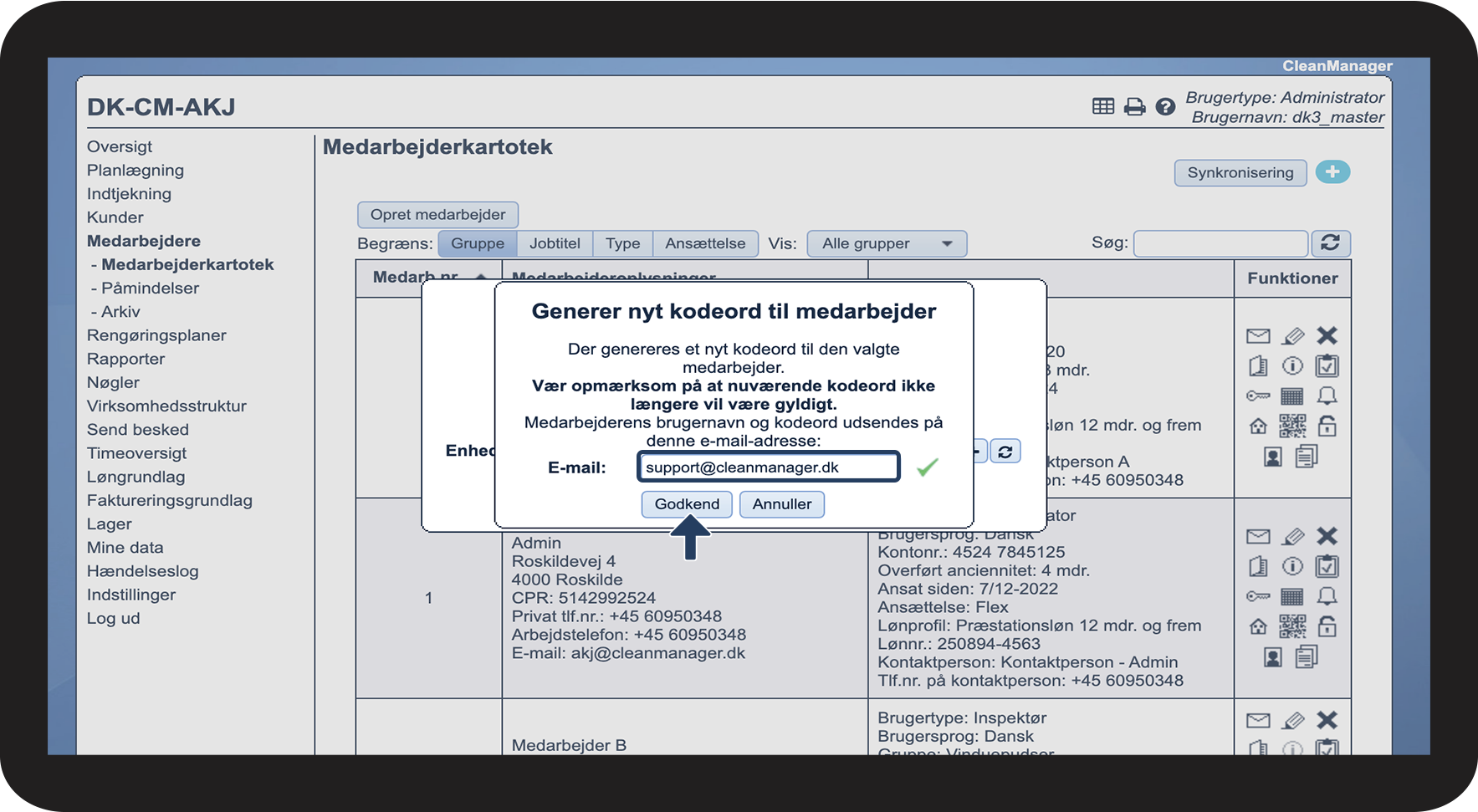Delete the Admin employee with X icon
The height and width of the screenshot is (812, 1478).
1327,536
